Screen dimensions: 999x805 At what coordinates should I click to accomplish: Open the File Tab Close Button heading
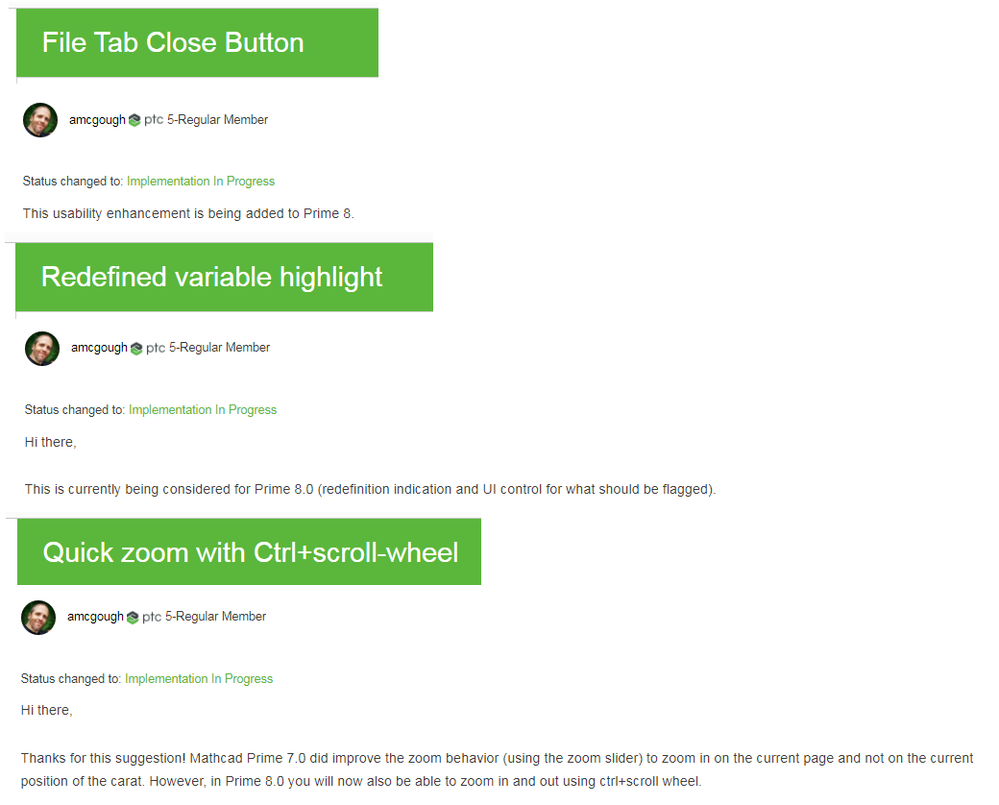(173, 43)
